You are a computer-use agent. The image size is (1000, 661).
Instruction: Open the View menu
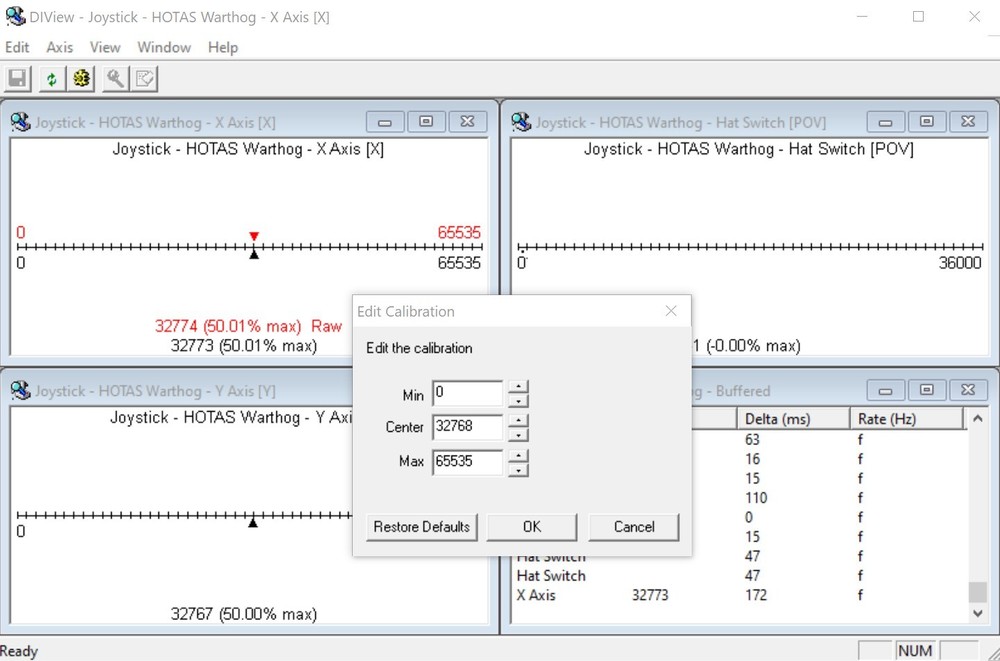(x=105, y=47)
